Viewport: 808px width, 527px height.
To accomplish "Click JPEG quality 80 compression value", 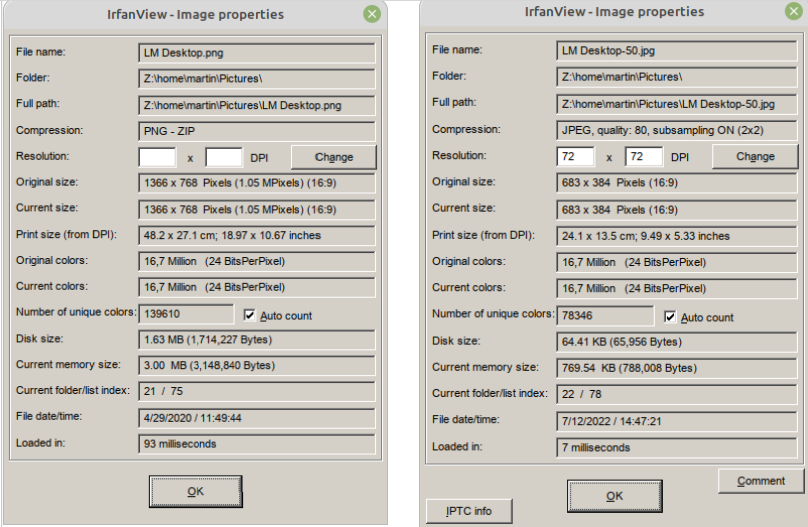I will [677, 130].
